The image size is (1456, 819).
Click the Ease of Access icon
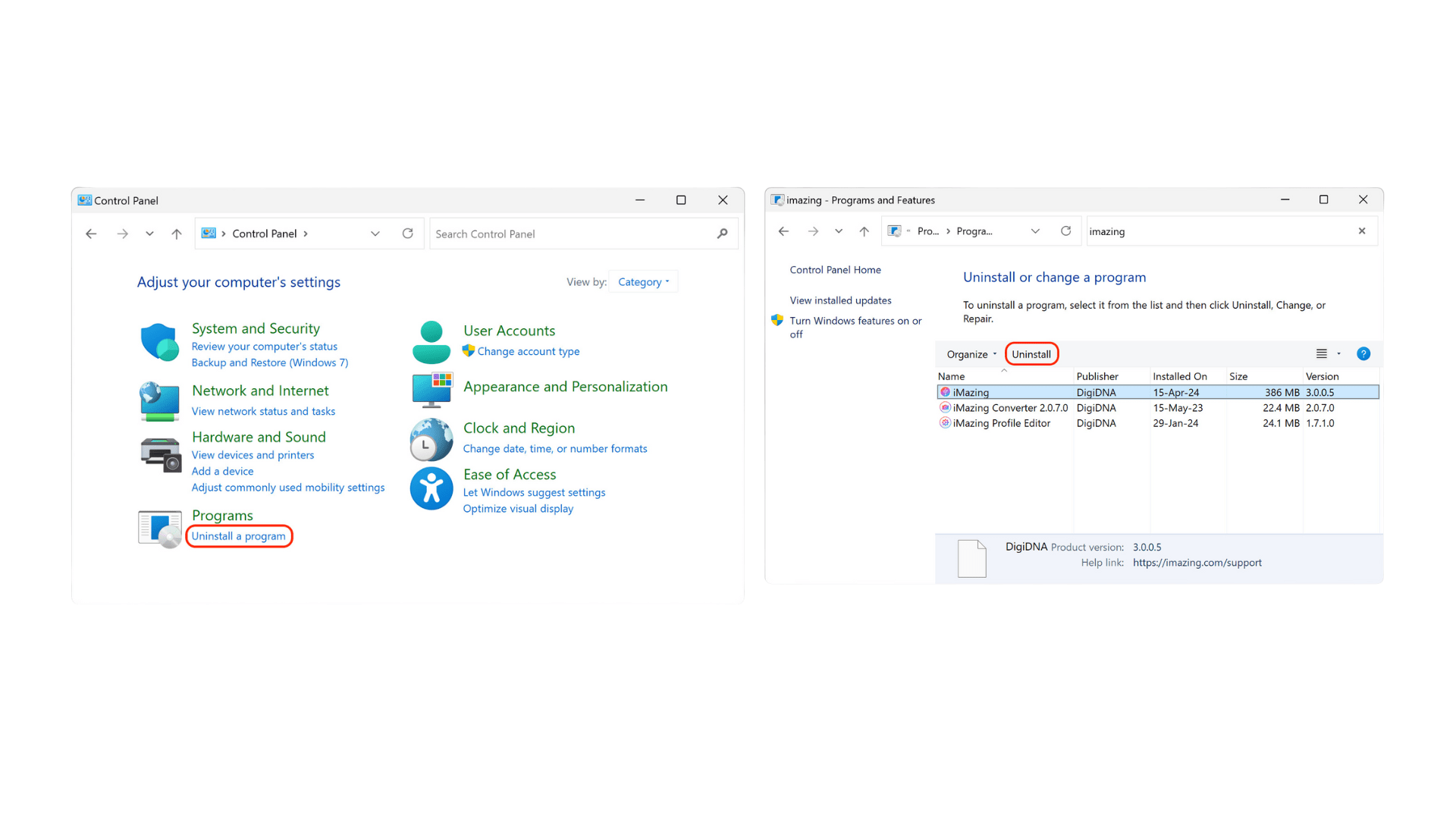point(431,488)
